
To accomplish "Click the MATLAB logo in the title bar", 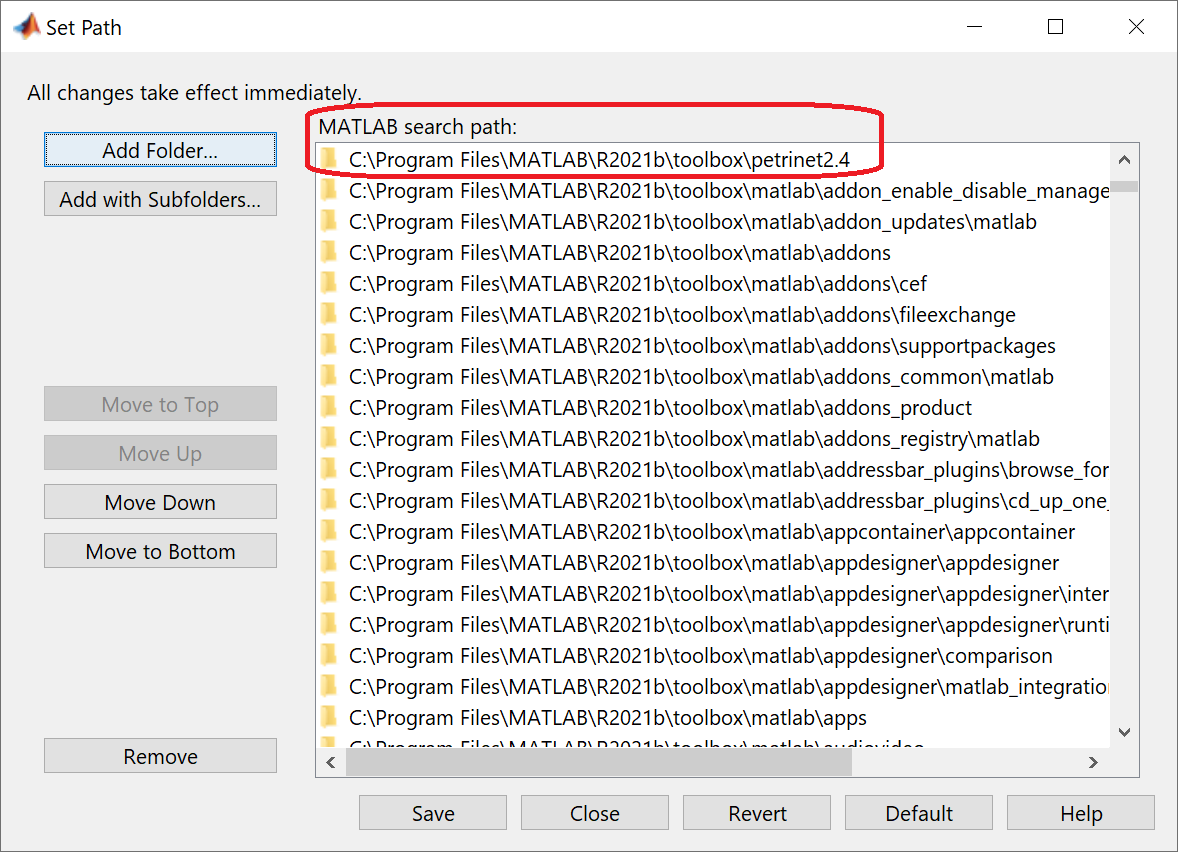I will click(26, 27).
